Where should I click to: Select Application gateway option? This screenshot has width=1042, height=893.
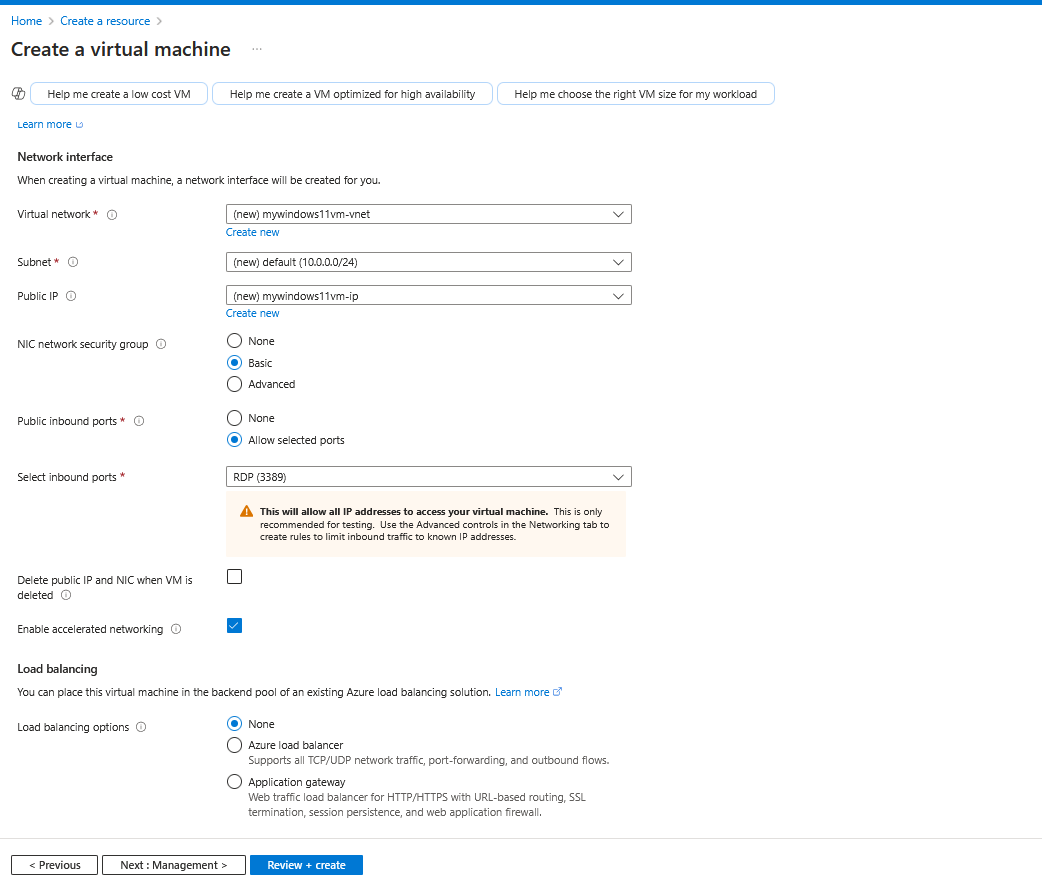(235, 781)
